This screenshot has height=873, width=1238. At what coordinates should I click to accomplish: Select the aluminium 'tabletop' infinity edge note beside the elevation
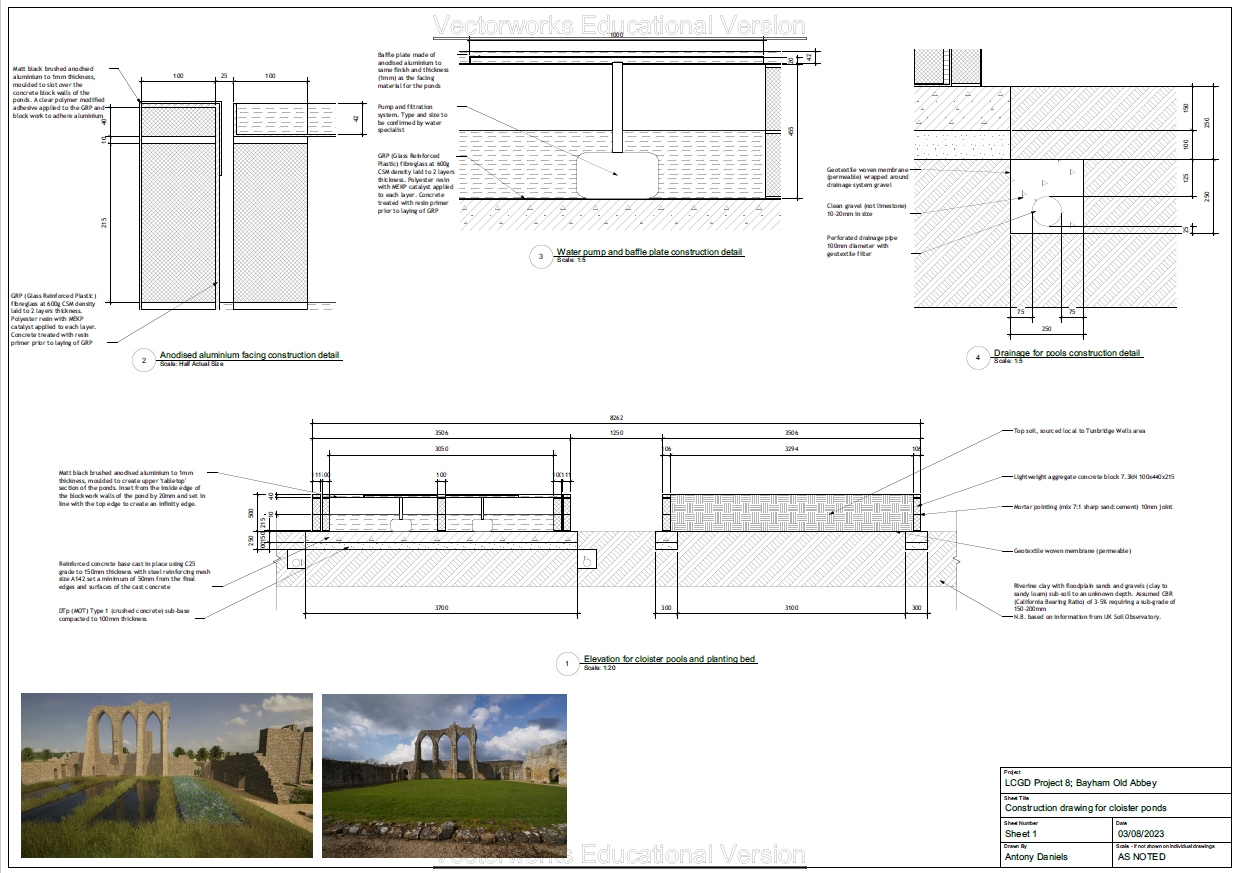(x=133, y=488)
